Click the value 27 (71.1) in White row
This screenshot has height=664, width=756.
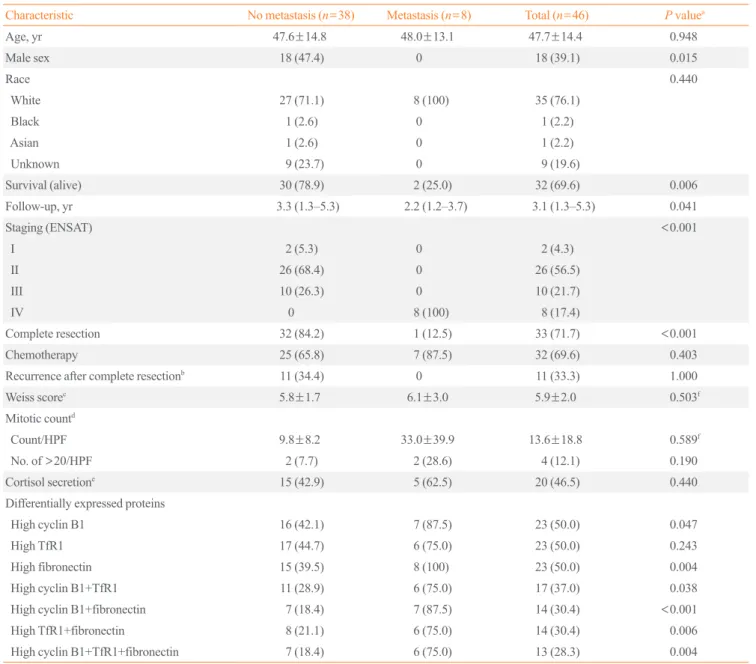click(301, 100)
